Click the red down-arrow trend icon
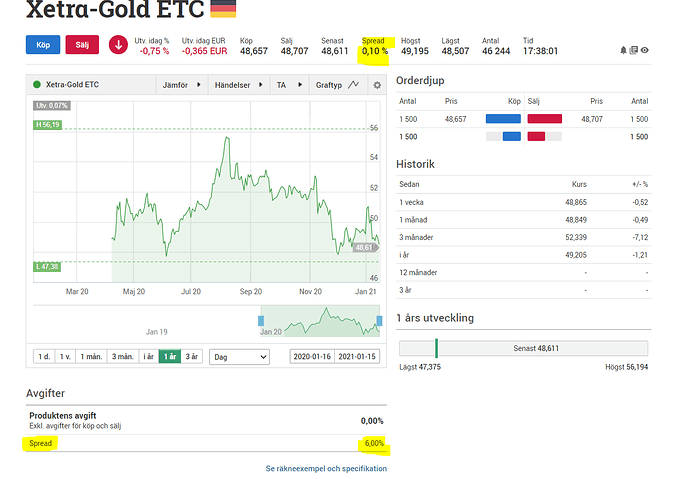The image size is (690, 479). [118, 45]
